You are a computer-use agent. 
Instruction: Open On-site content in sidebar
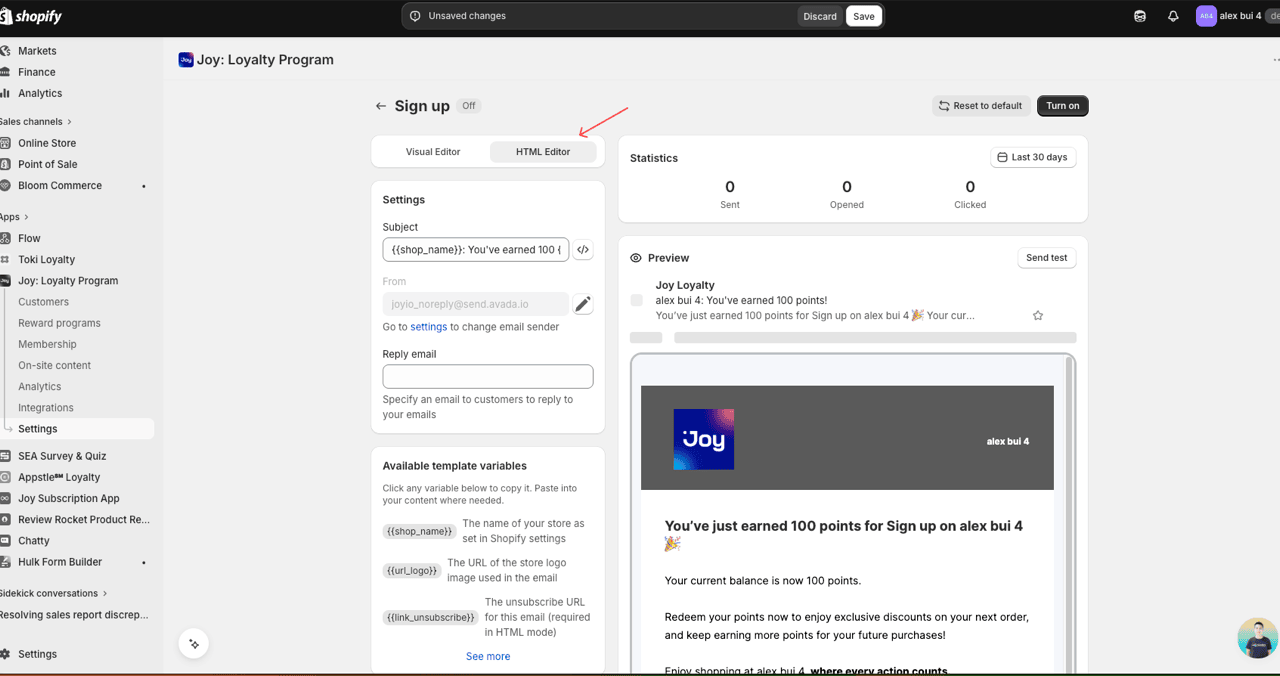pos(54,365)
